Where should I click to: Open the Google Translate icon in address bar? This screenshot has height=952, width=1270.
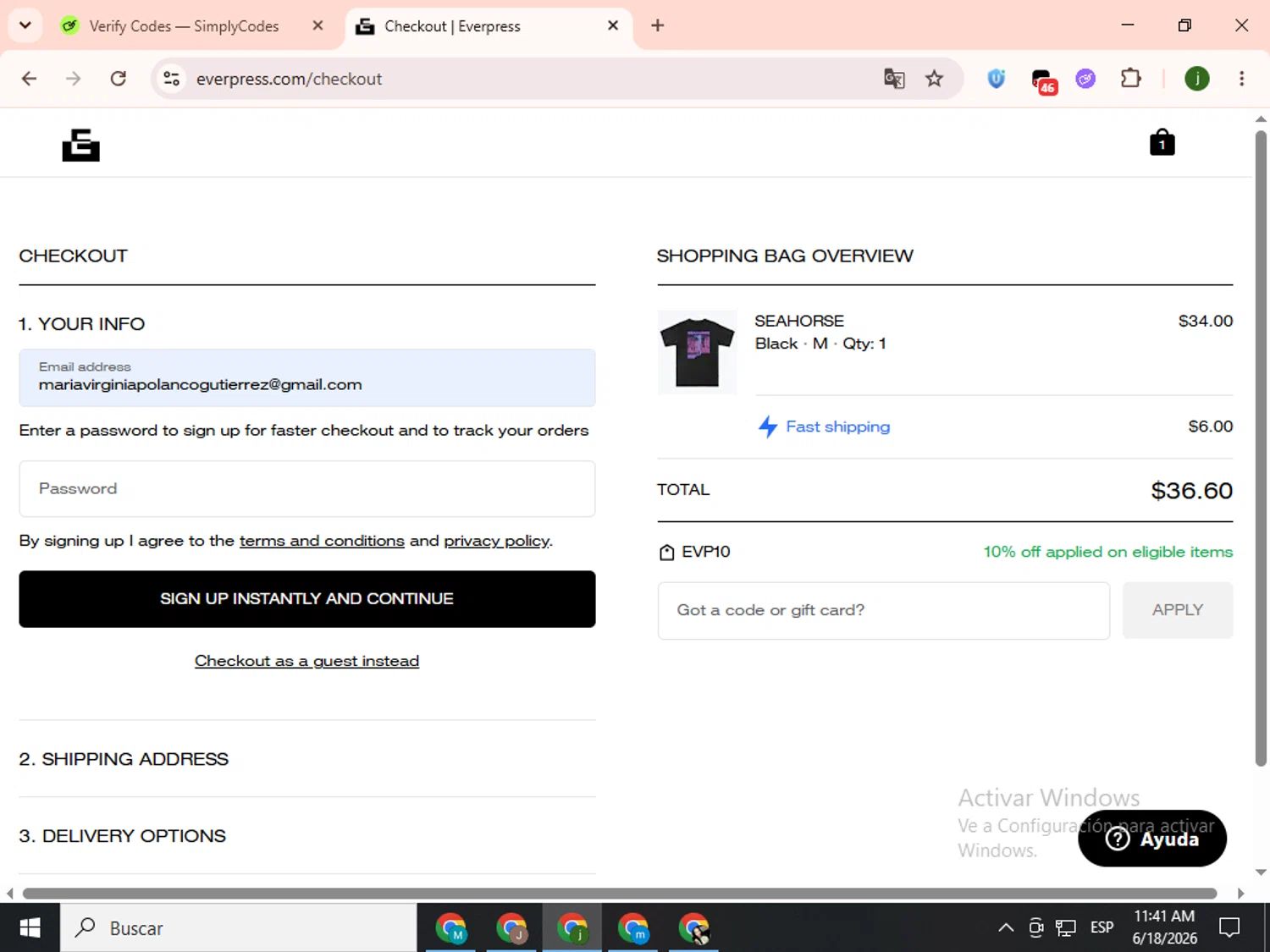point(894,79)
